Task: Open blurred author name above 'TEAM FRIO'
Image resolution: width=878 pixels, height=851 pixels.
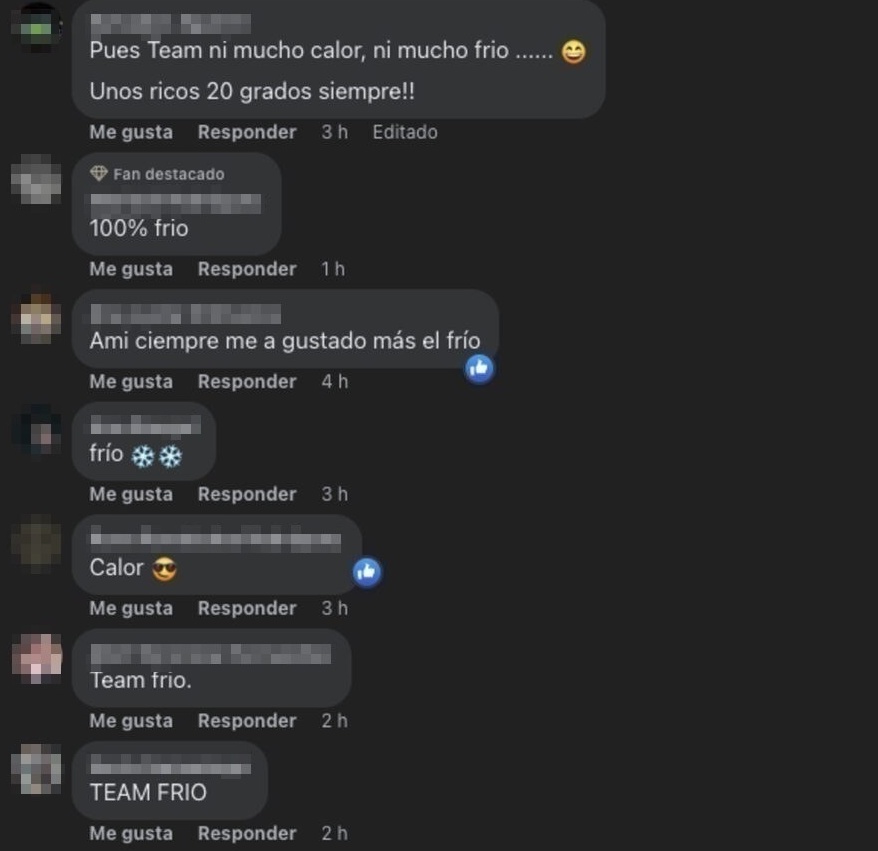Action: (x=170, y=765)
